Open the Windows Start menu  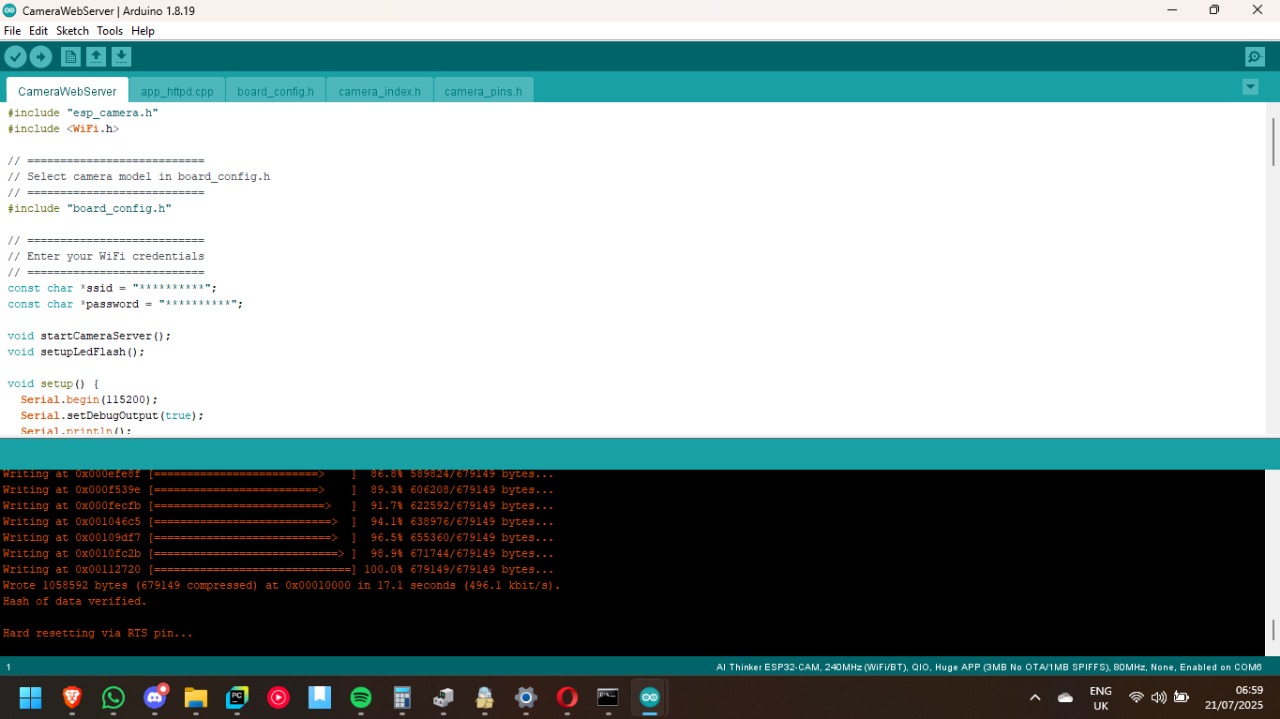(31, 697)
